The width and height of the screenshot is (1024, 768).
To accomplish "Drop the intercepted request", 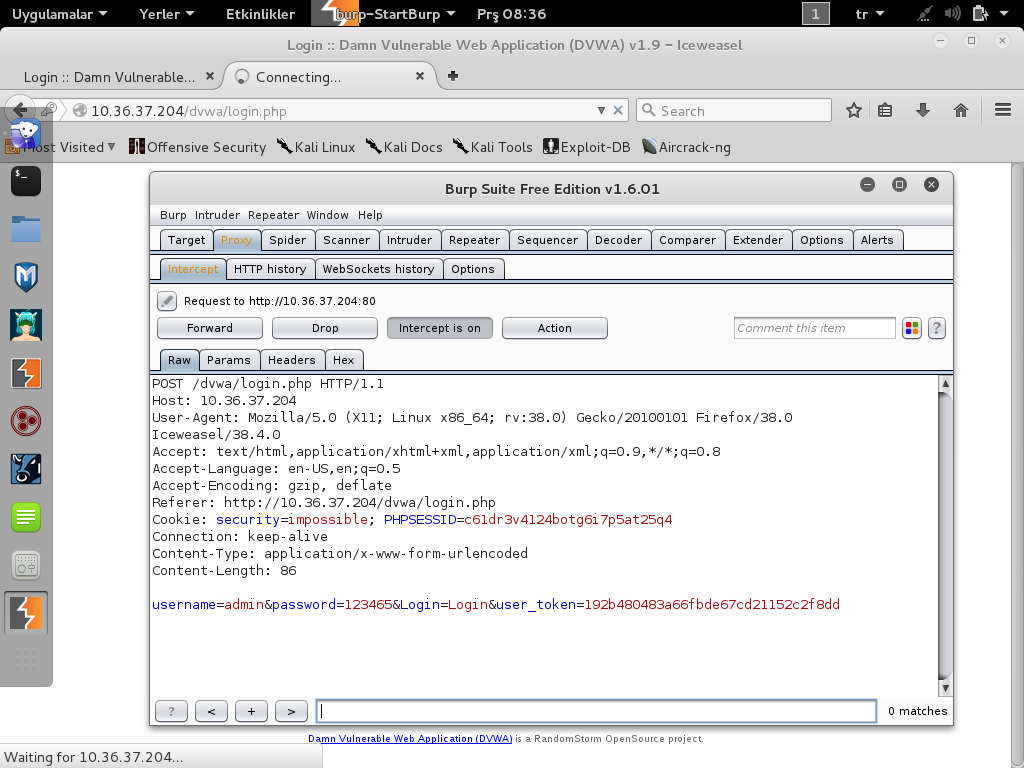I will point(325,328).
